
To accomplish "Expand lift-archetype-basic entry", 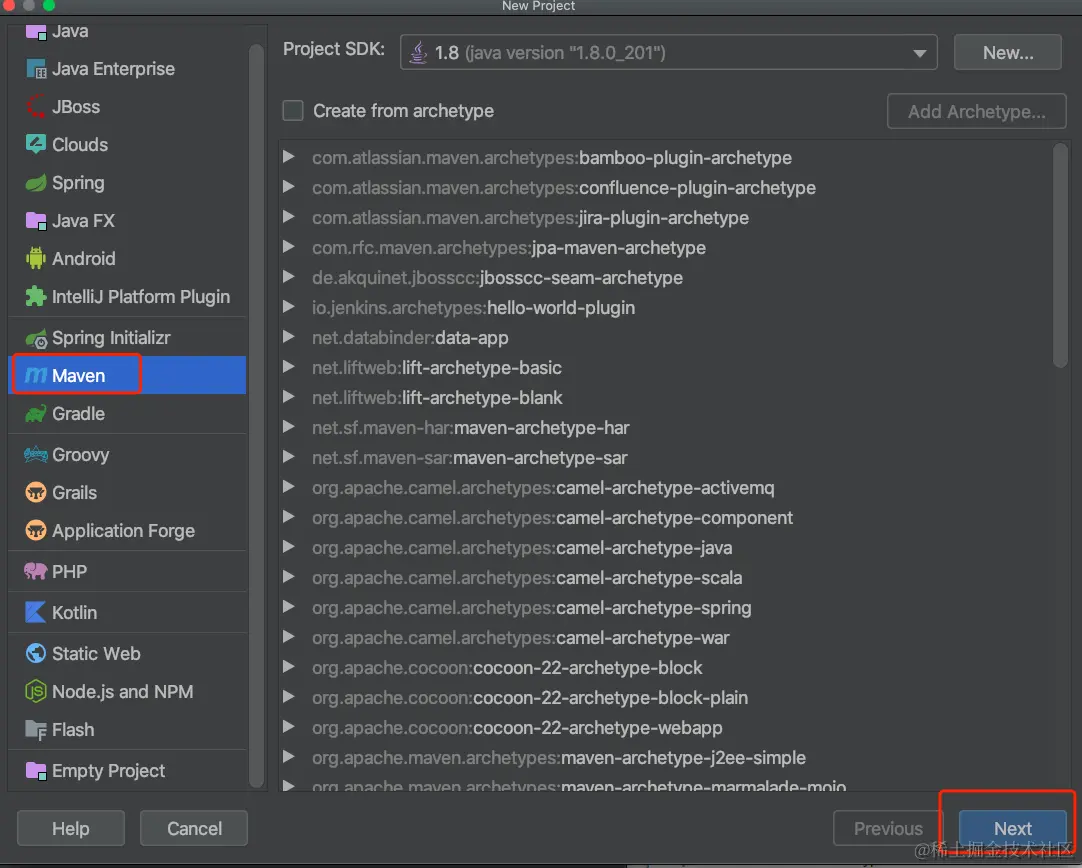I will click(x=289, y=367).
